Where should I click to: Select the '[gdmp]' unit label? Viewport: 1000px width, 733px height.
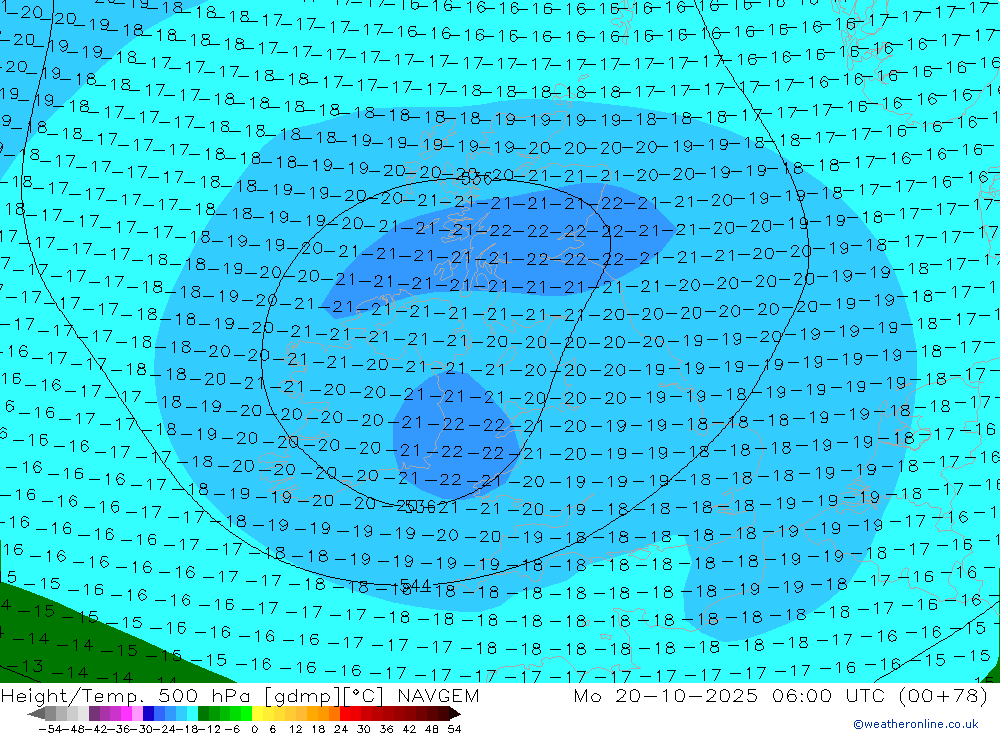[302, 695]
